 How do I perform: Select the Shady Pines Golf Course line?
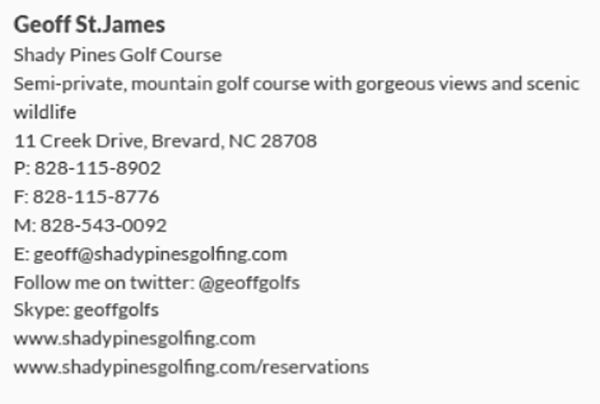pos(118,55)
